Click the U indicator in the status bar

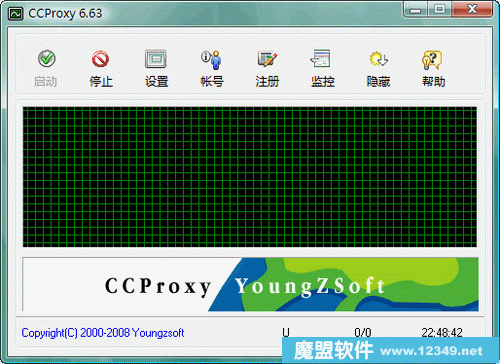(286, 332)
